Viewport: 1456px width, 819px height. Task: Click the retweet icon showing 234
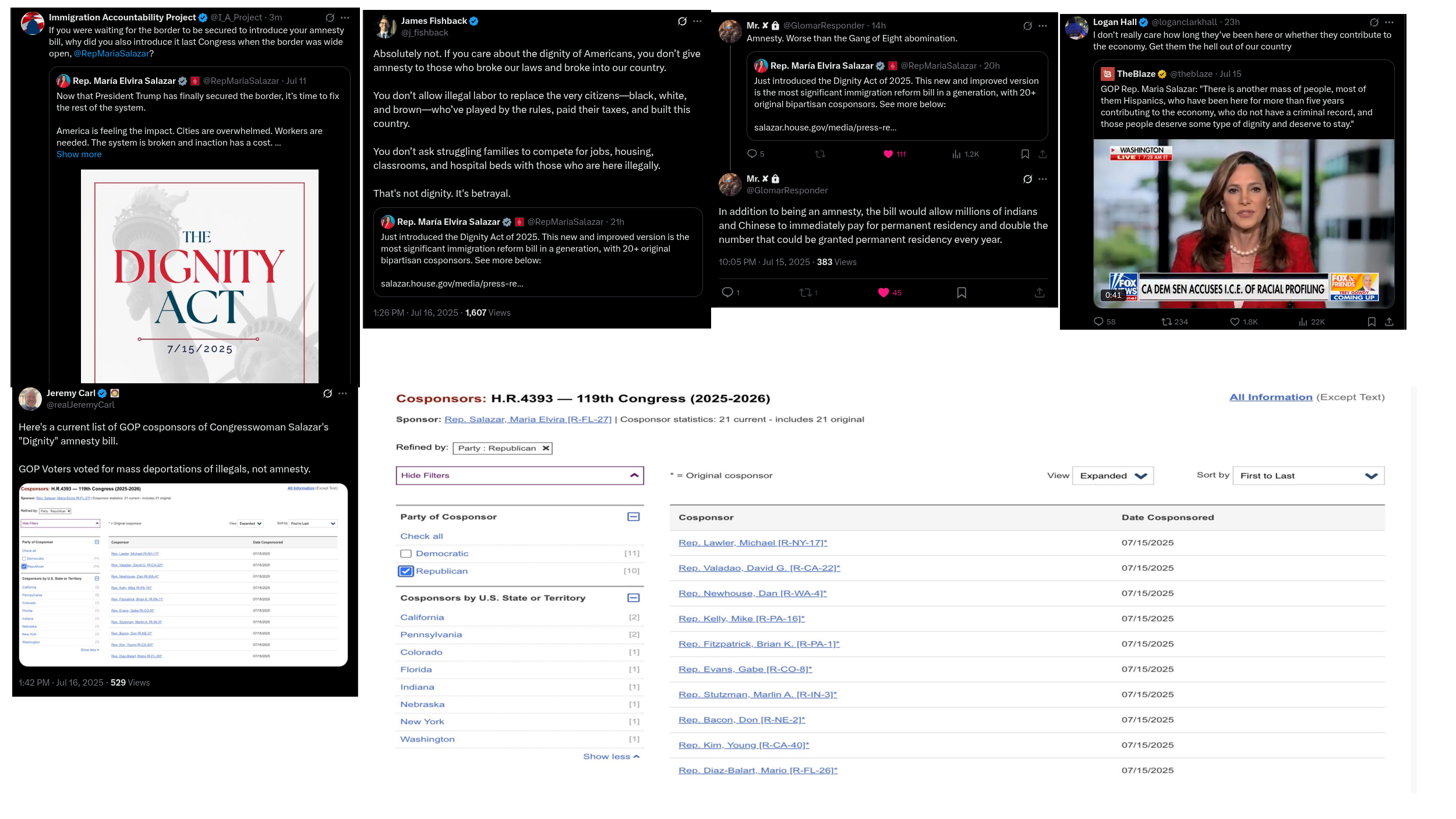[1167, 322]
